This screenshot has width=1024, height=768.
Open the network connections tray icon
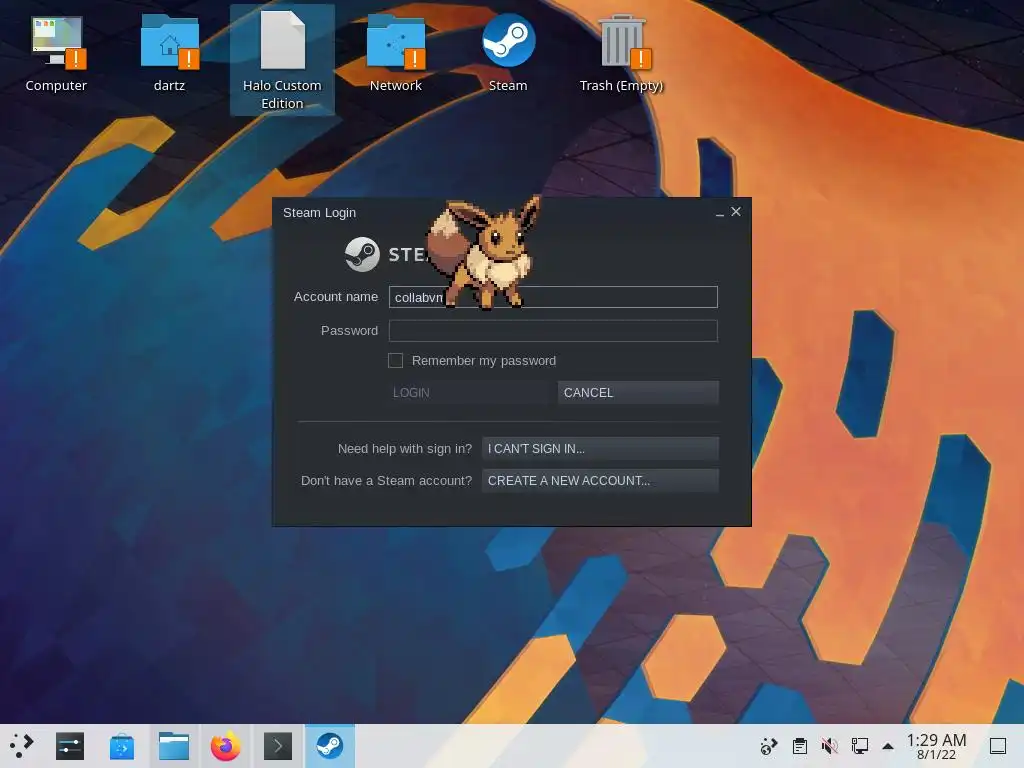click(859, 746)
